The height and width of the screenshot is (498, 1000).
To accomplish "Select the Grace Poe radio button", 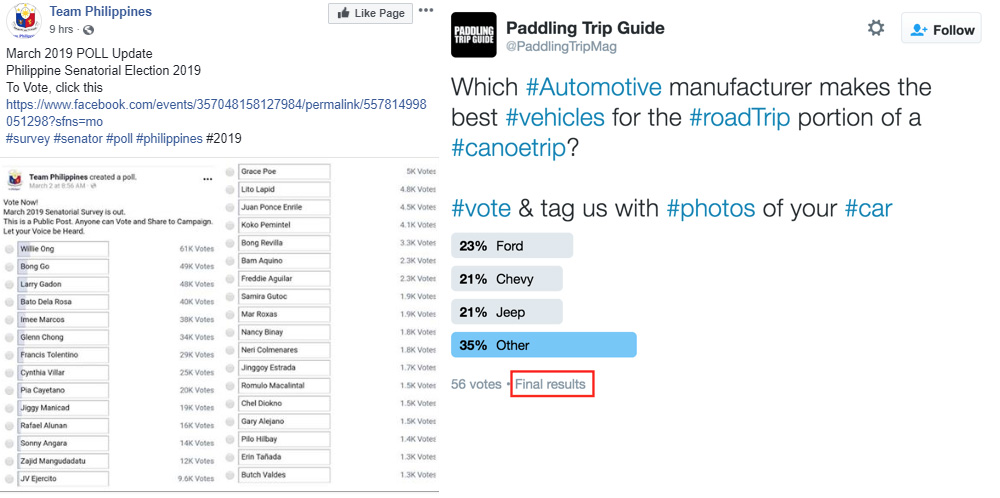I will tap(230, 172).
